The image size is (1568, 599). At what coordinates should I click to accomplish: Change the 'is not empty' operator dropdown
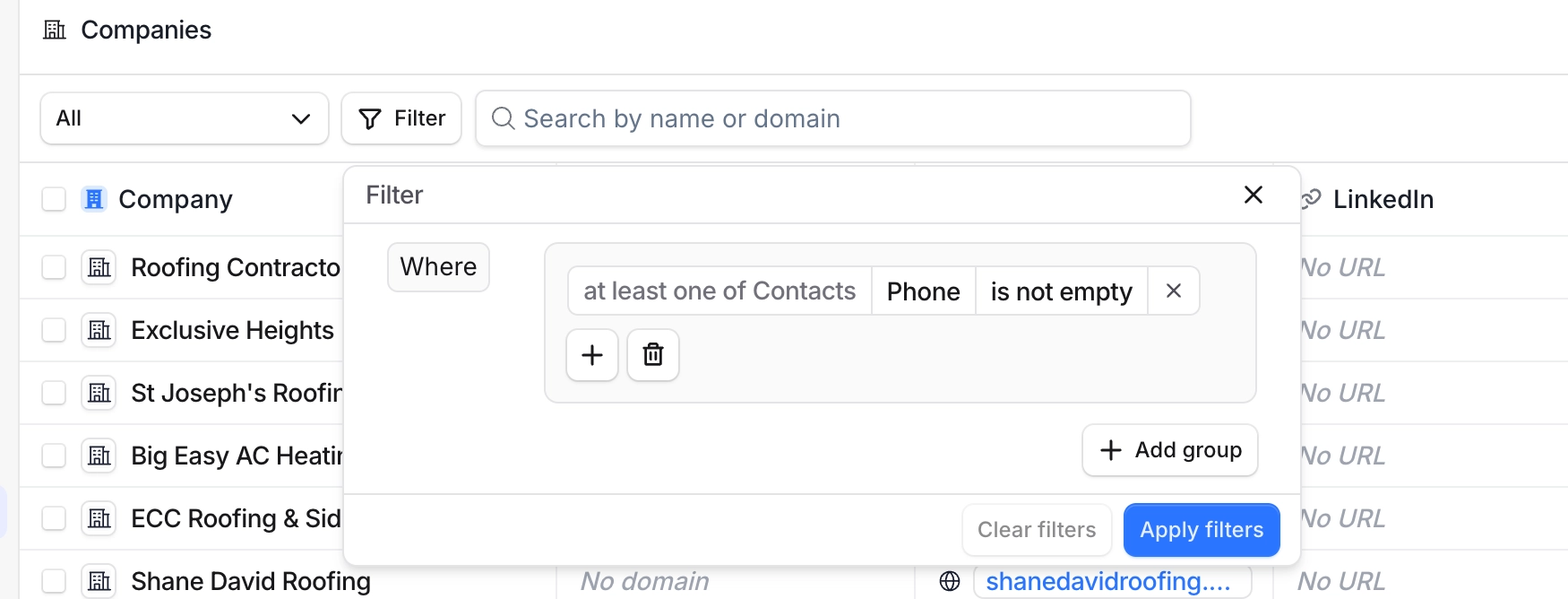tap(1061, 291)
